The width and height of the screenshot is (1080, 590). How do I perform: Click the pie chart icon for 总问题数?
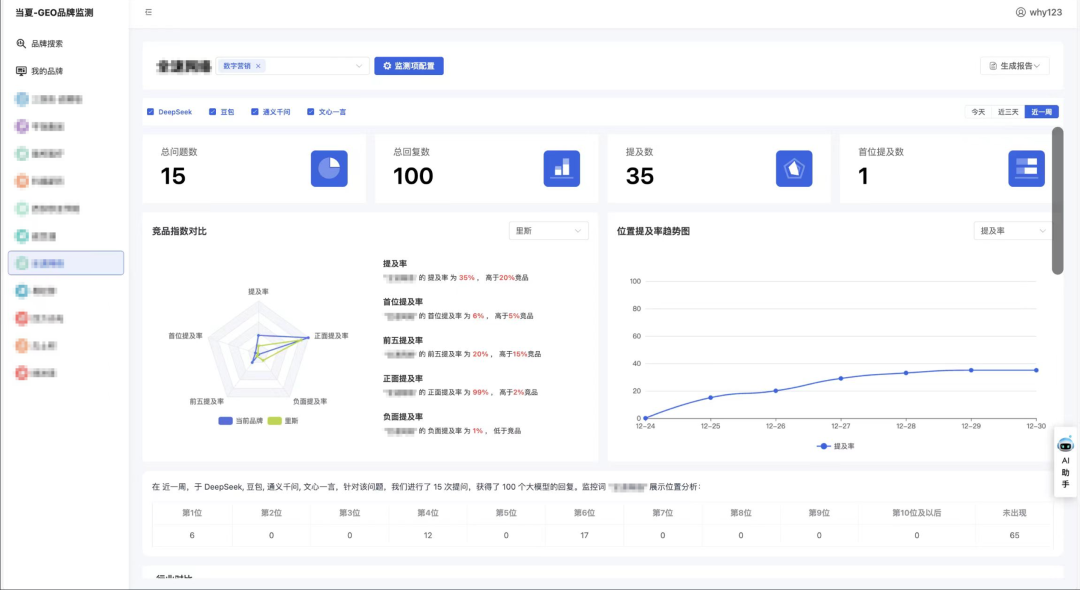(328, 168)
